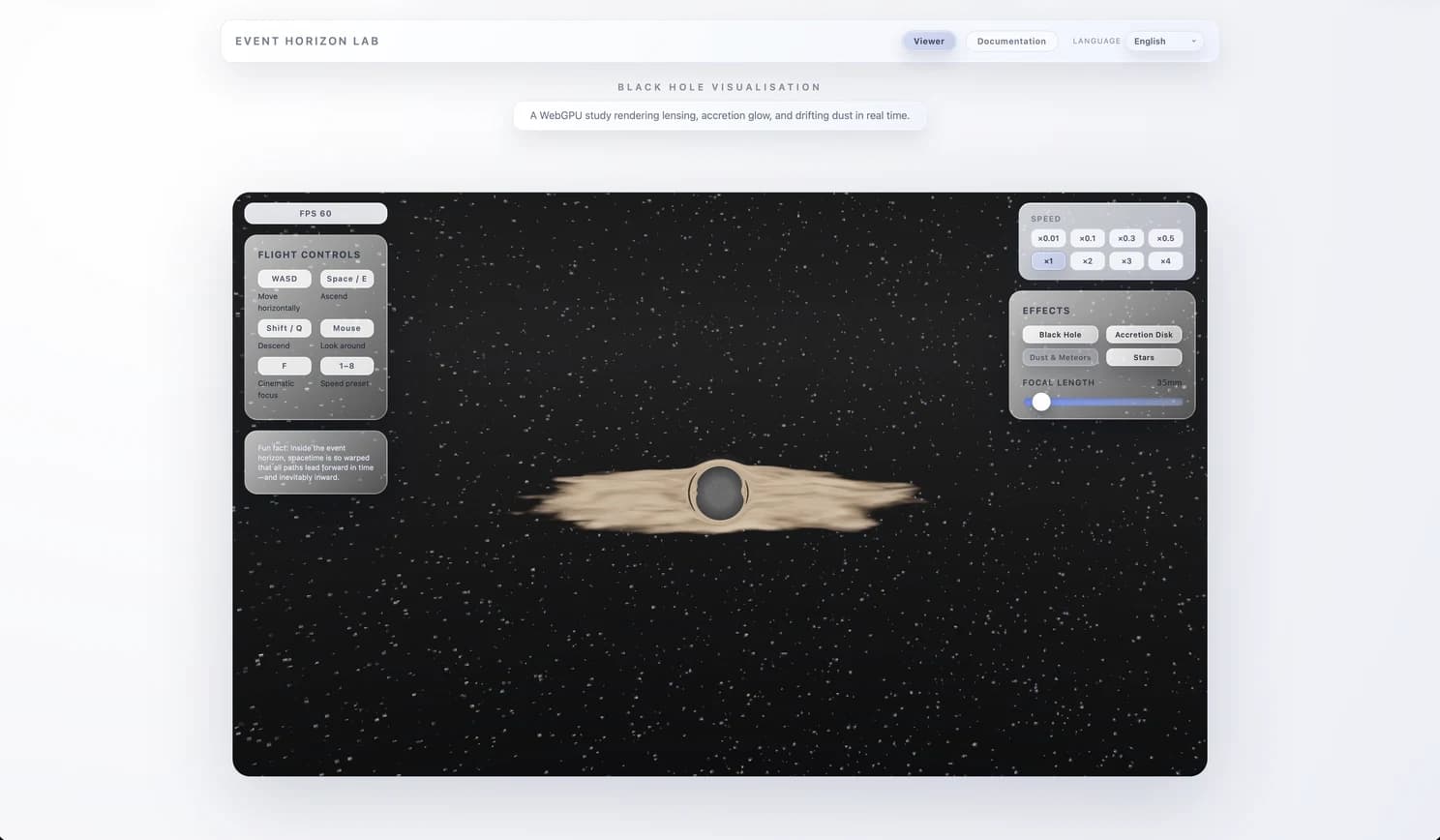Toggle the Stars effect
The image size is (1440, 840).
pos(1144,358)
